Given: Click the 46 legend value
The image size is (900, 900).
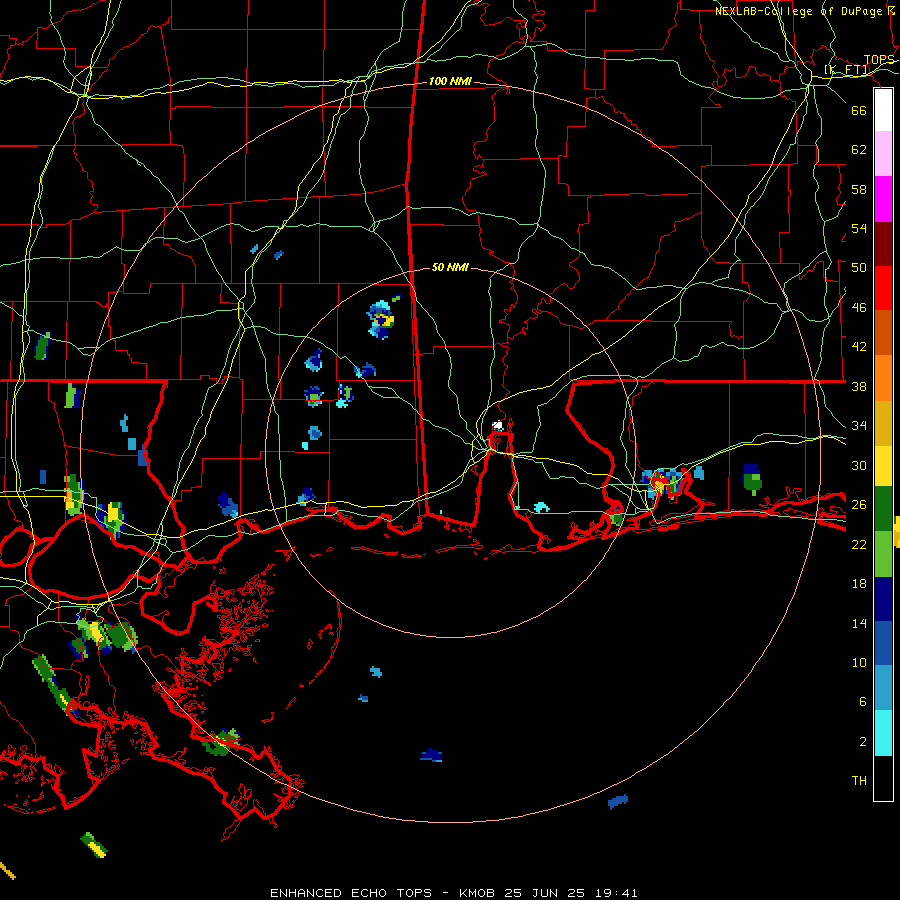Looking at the screenshot, I should [859, 307].
